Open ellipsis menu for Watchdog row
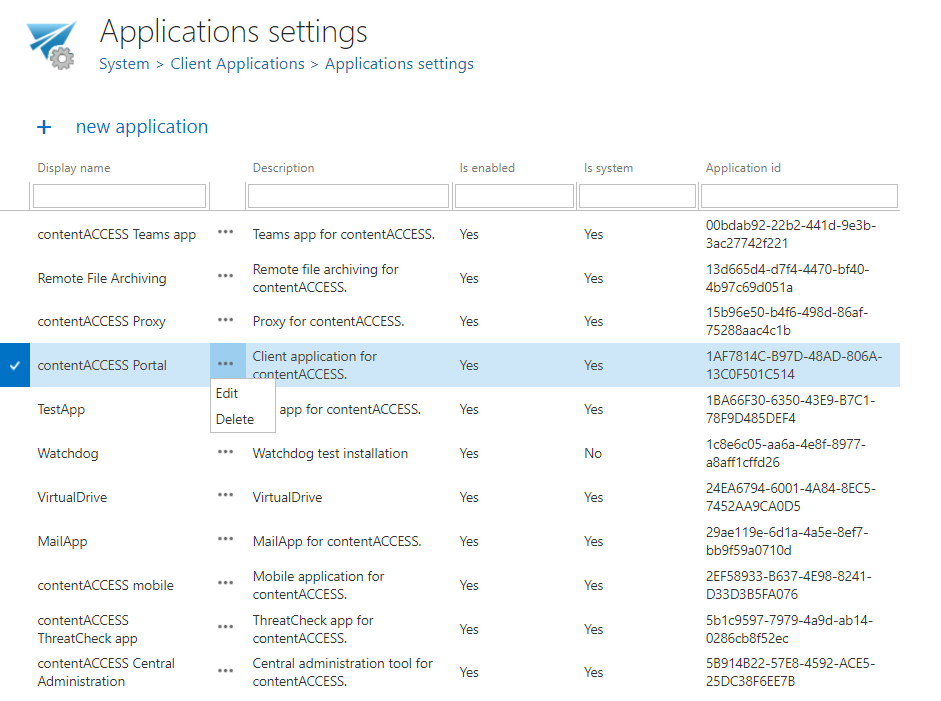941x701 pixels. coord(226,452)
